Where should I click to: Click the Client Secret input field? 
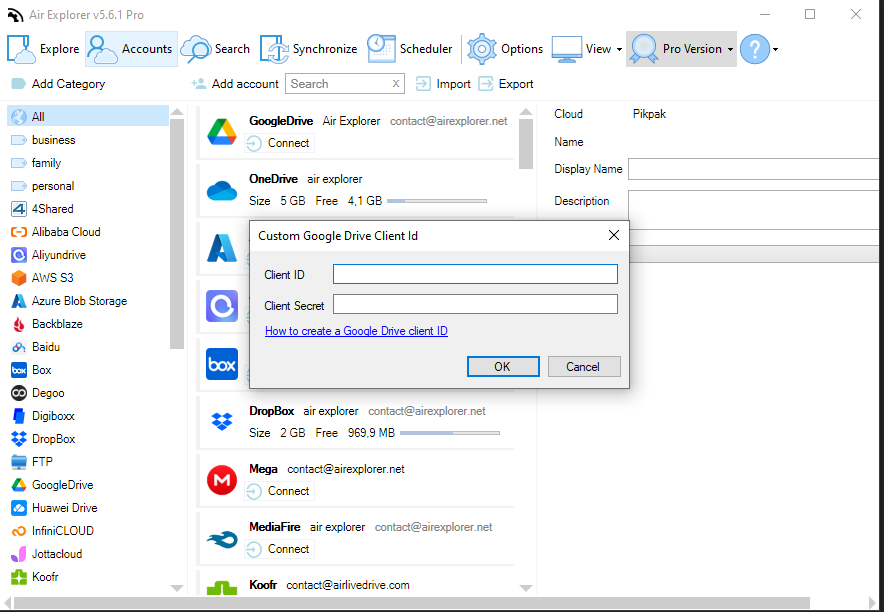pos(475,304)
